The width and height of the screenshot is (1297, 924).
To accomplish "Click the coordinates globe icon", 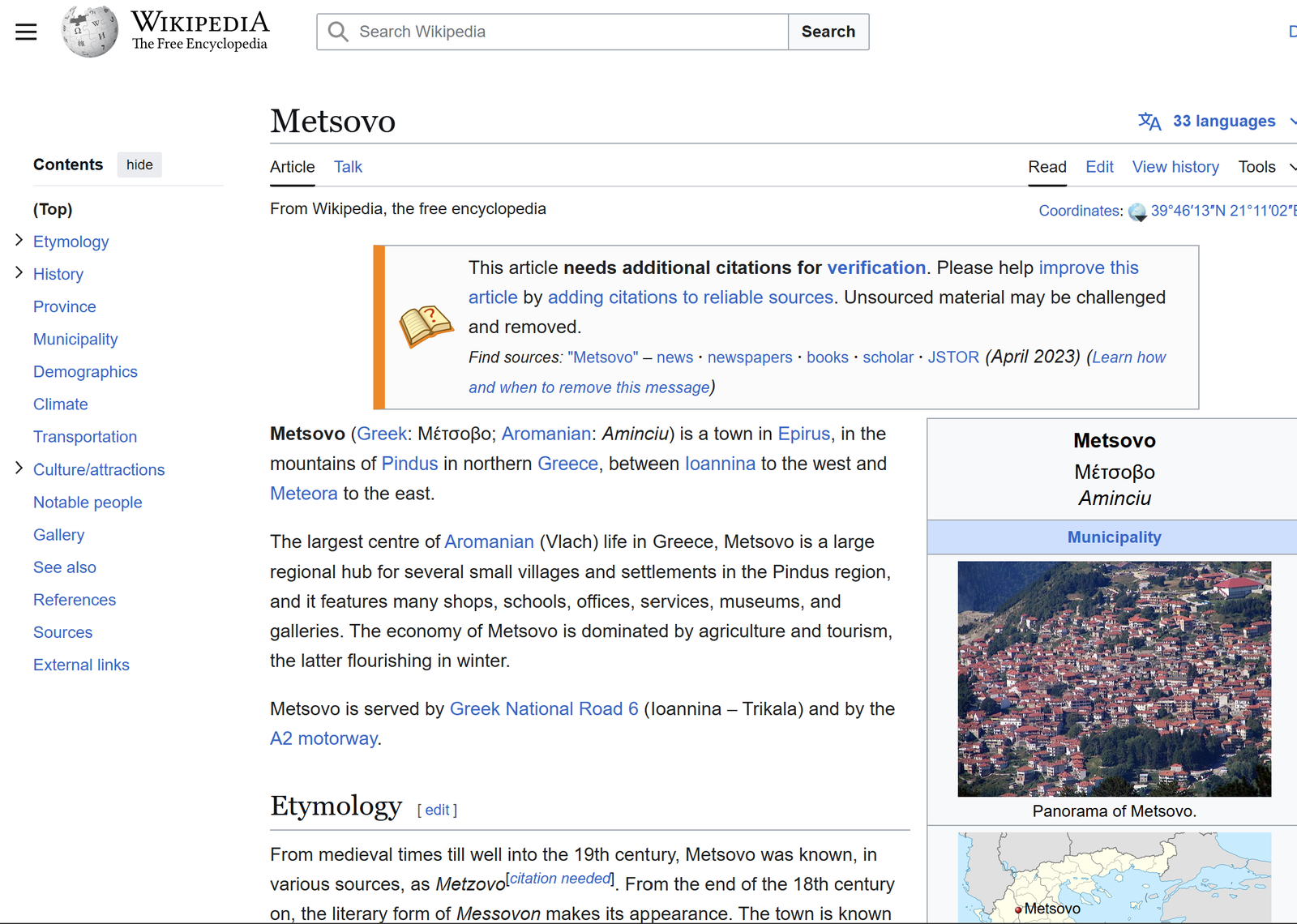I will click(1137, 212).
